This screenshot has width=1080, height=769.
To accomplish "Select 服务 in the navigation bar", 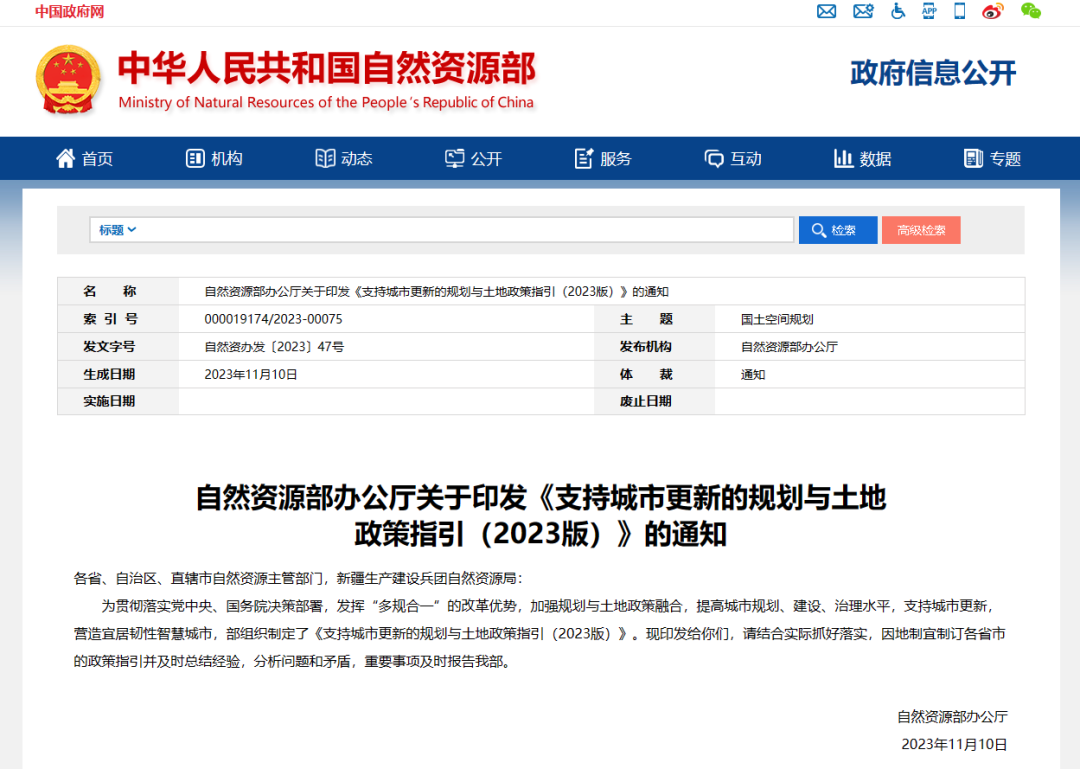I will [603, 159].
